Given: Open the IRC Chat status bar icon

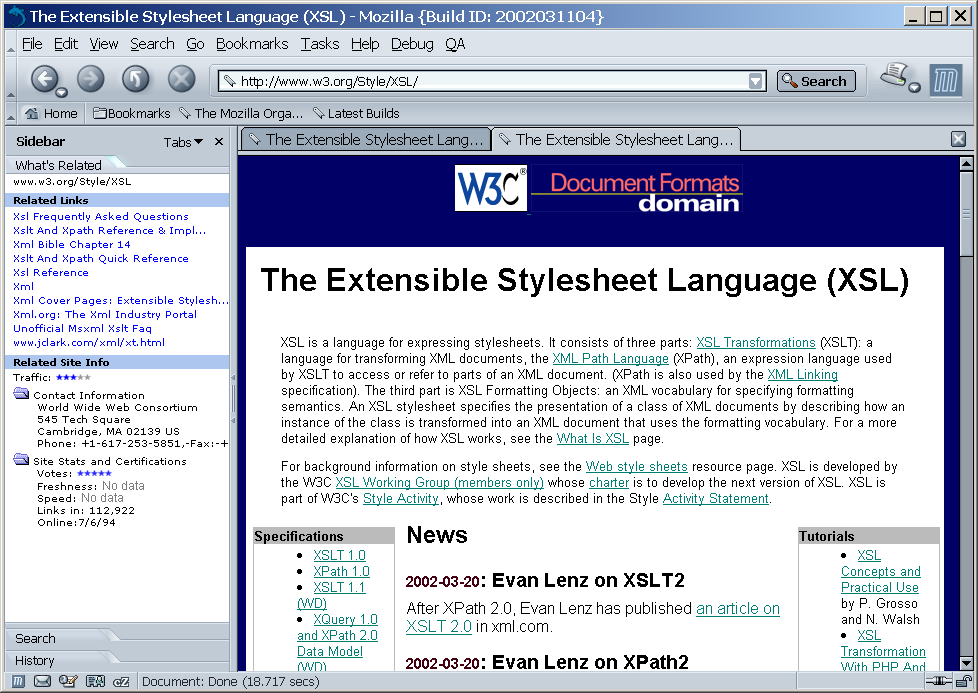Looking at the screenshot, I should [x=122, y=681].
